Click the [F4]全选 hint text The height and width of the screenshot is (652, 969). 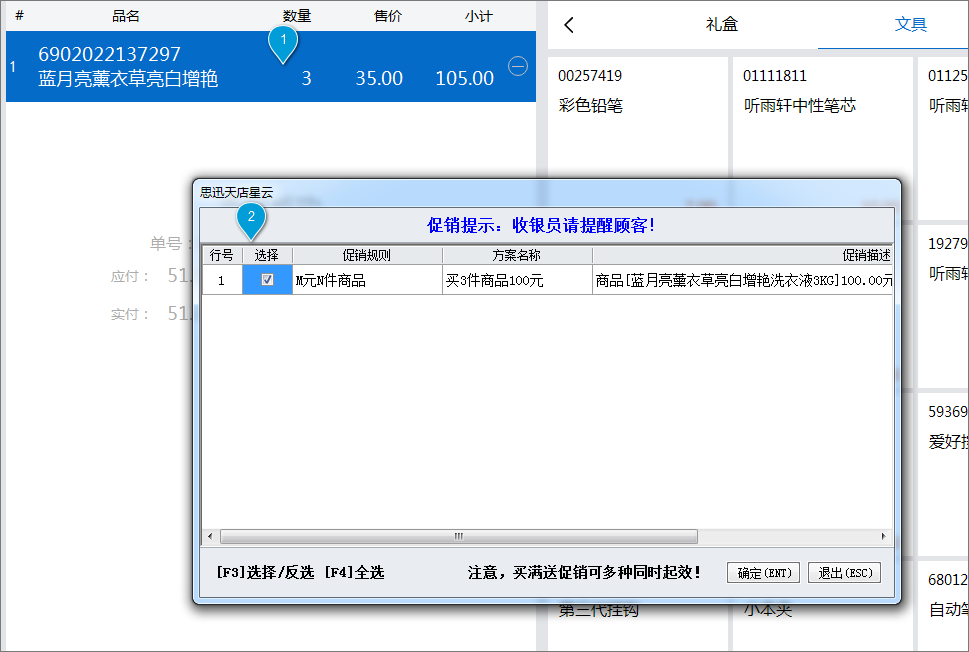(354, 573)
